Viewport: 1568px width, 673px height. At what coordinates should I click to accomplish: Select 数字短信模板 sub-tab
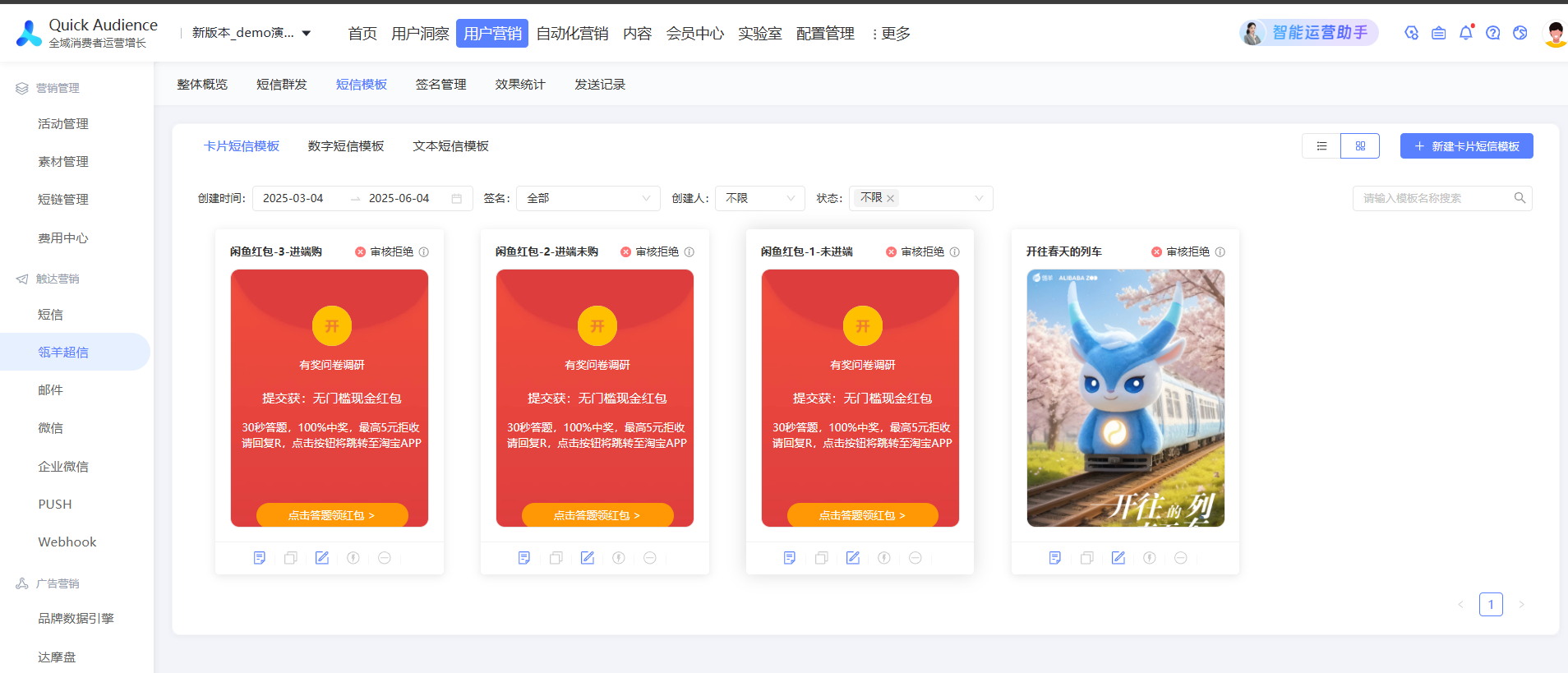point(346,146)
